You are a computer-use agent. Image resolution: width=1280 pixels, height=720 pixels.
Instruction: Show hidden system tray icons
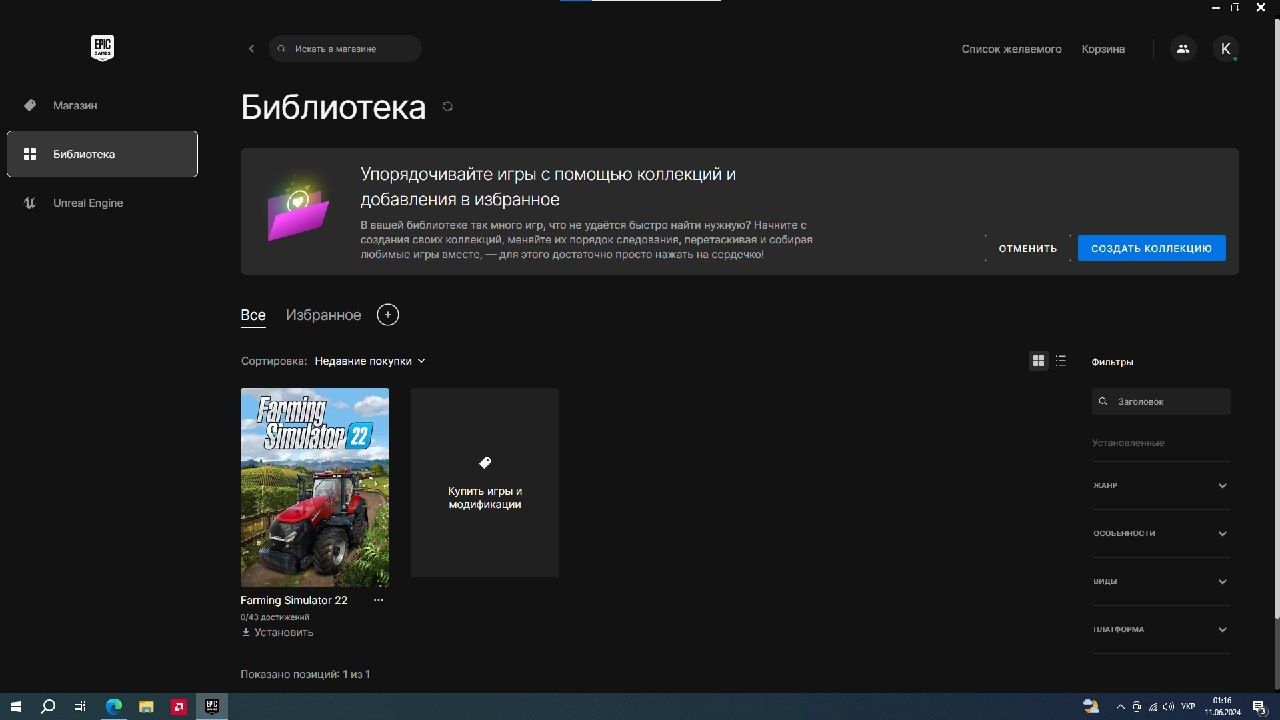pos(1120,707)
